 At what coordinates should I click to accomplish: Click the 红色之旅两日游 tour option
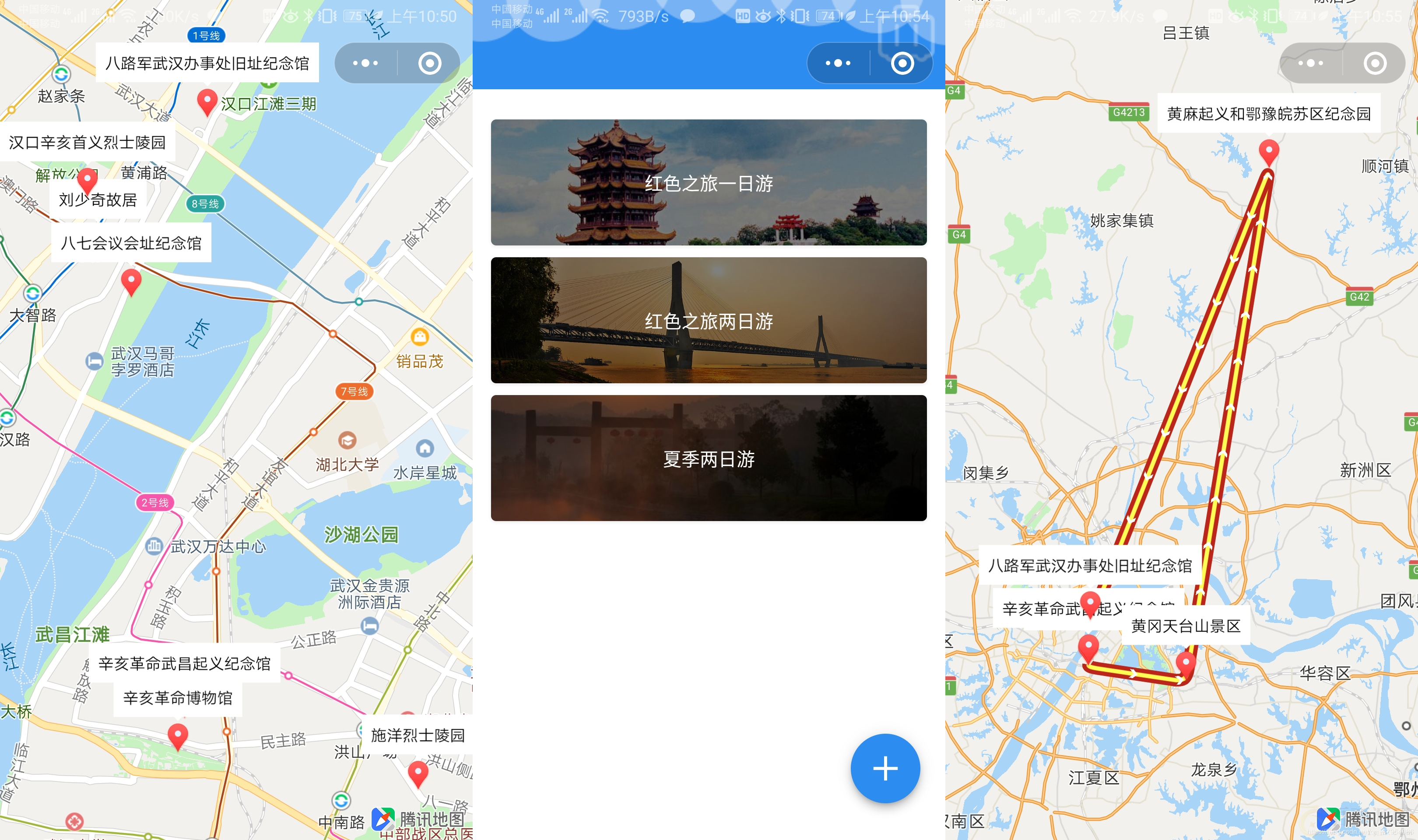pos(709,319)
